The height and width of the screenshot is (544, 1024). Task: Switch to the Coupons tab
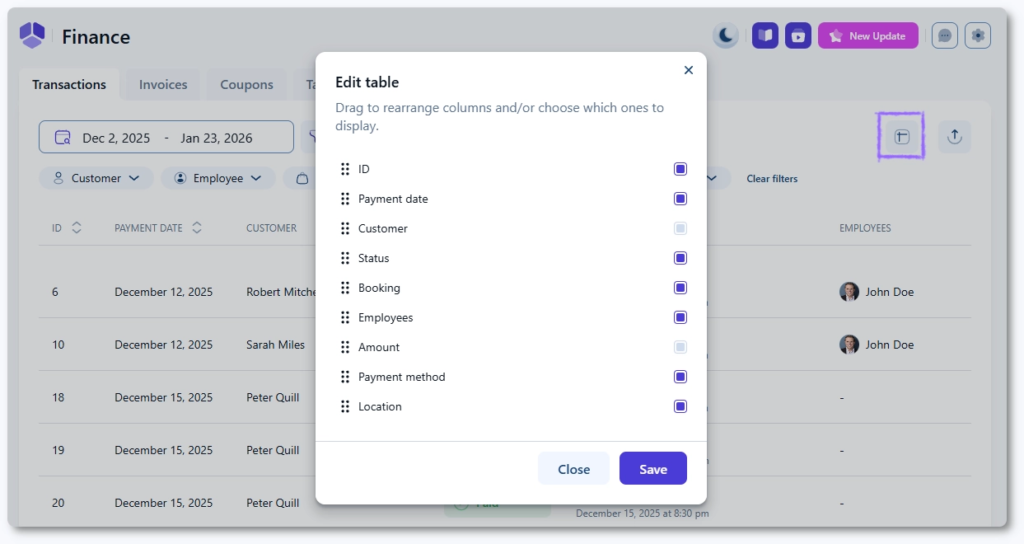coord(246,85)
